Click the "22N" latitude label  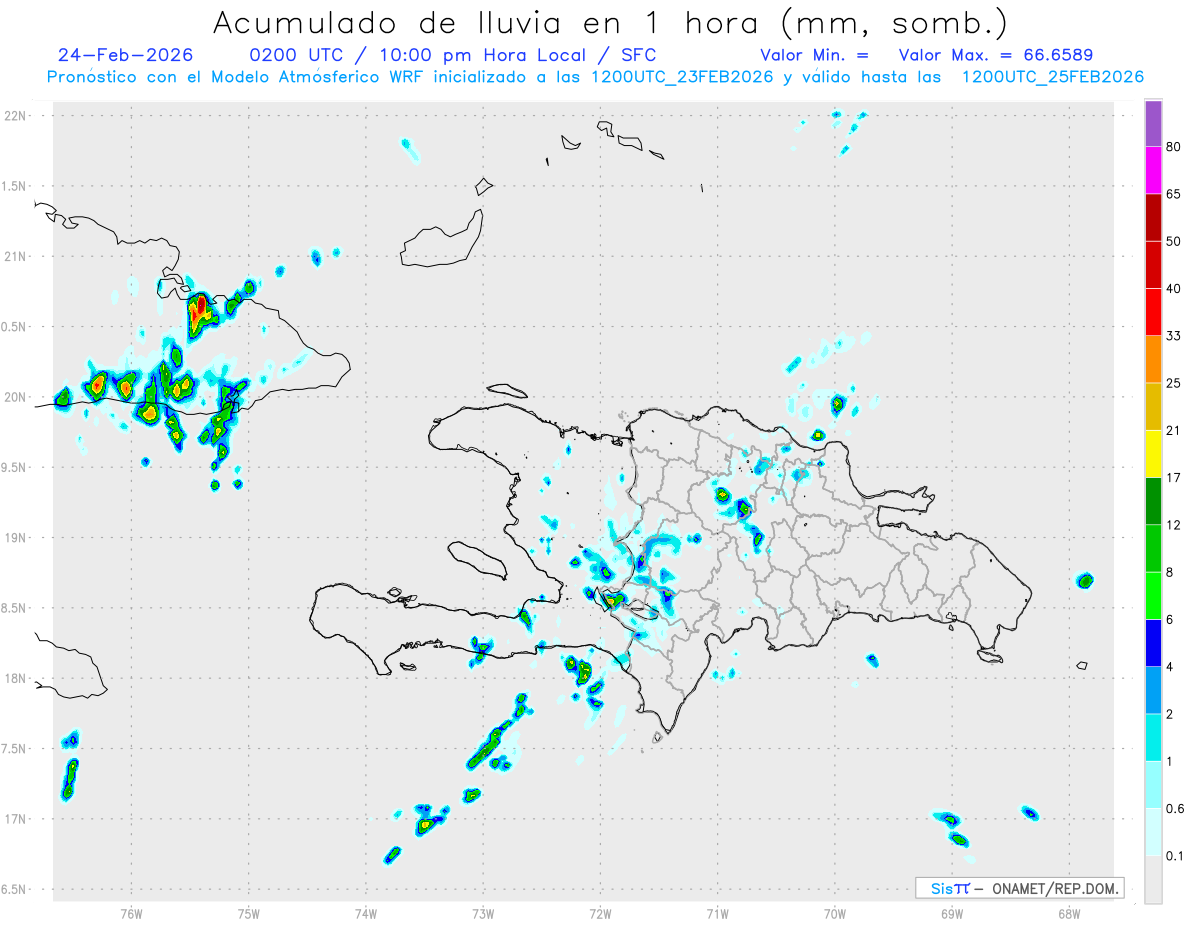(17, 116)
